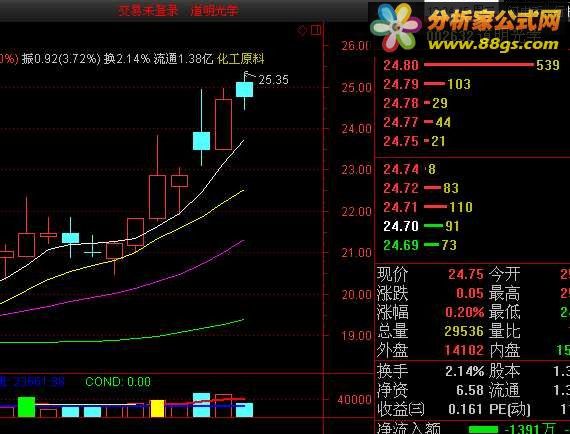This screenshot has width=570, height=434.
Task: Click the 最低 label
Action: [505, 312]
